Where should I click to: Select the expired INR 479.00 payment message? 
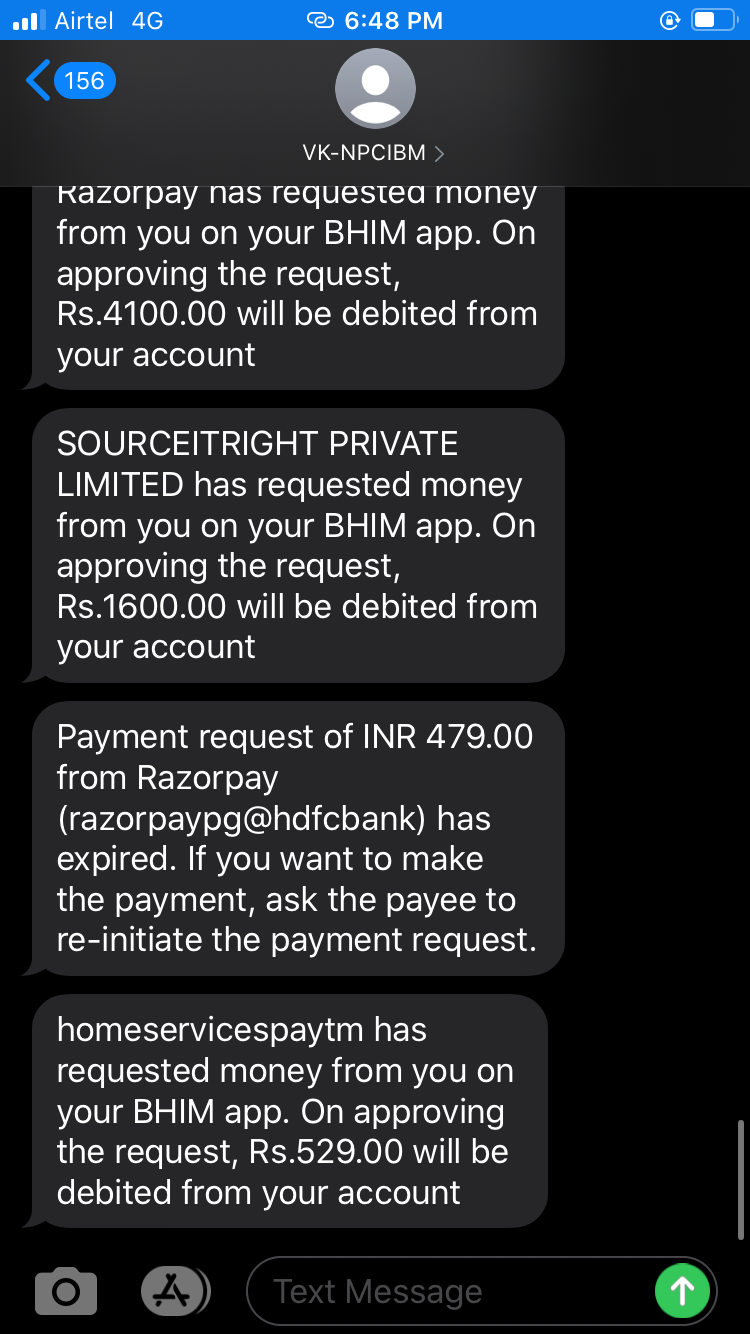click(298, 838)
